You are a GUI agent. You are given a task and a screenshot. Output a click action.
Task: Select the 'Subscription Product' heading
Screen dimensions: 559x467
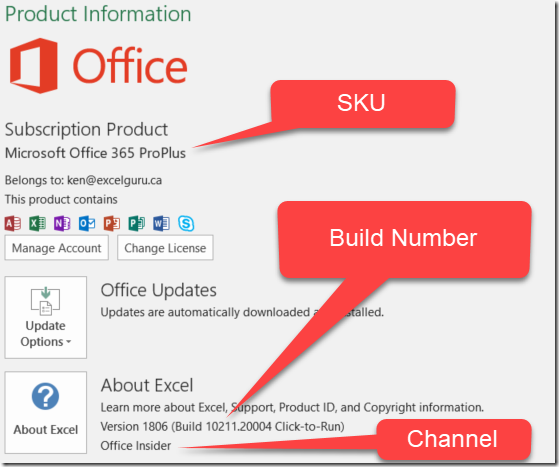point(86,129)
